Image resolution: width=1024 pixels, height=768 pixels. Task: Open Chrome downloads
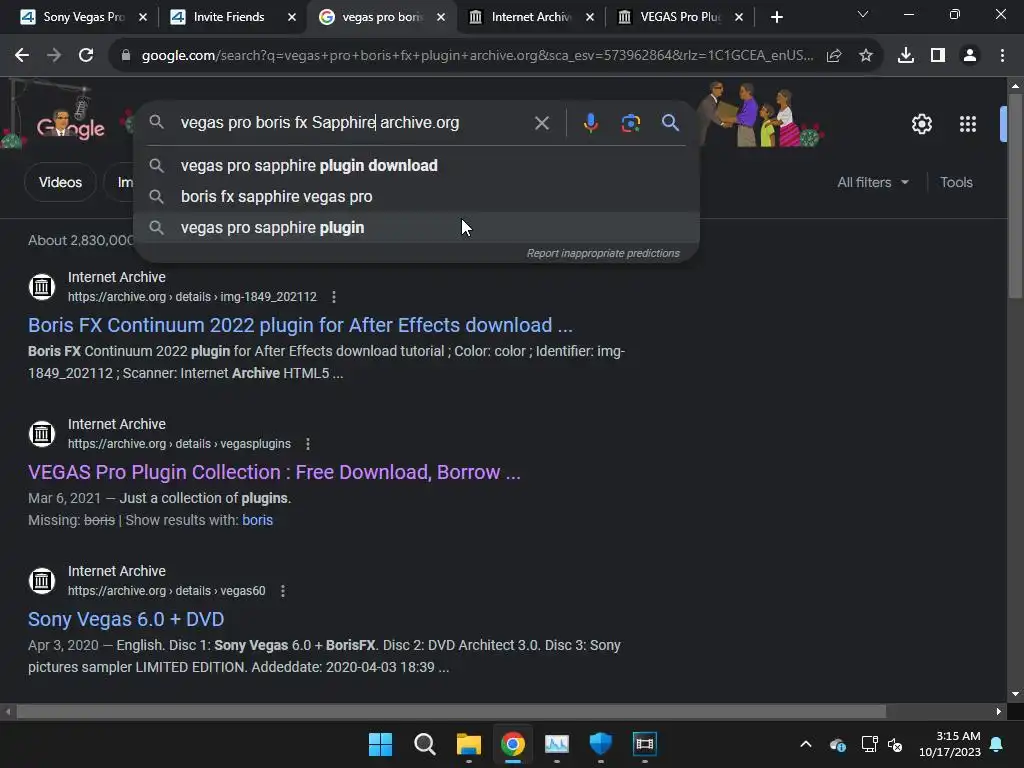tap(906, 56)
